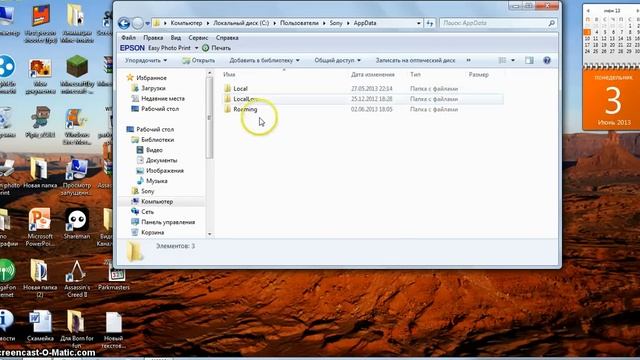Click the navigation pane scroll down arrow
Image resolution: width=640 pixels, height=360 pixels.
210,234
